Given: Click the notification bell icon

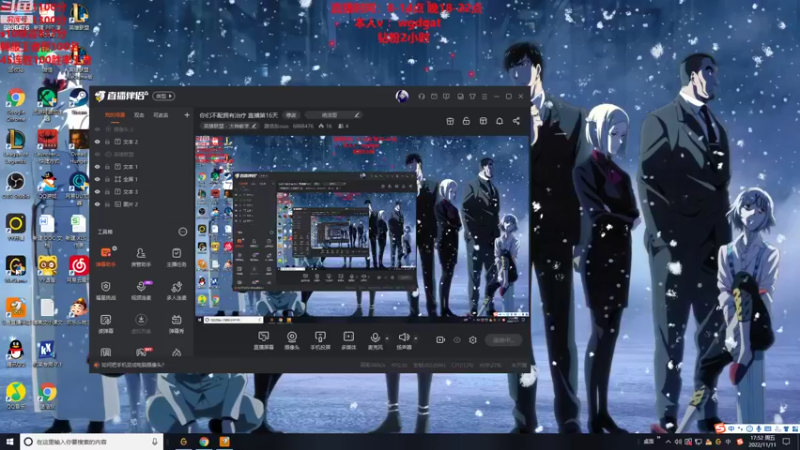Looking at the screenshot, I should click(499, 121).
